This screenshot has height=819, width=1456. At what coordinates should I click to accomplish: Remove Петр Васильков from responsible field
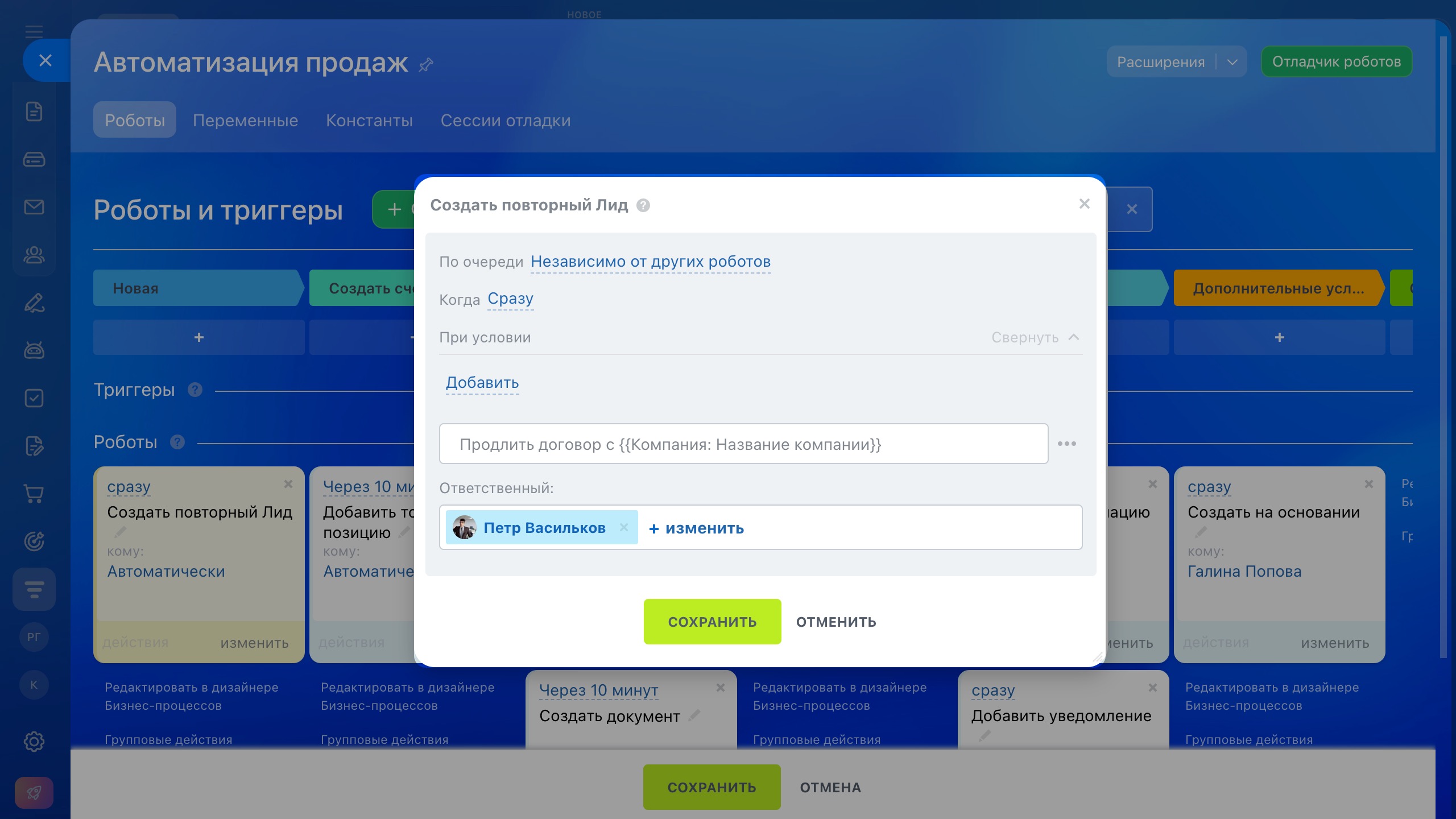624,527
